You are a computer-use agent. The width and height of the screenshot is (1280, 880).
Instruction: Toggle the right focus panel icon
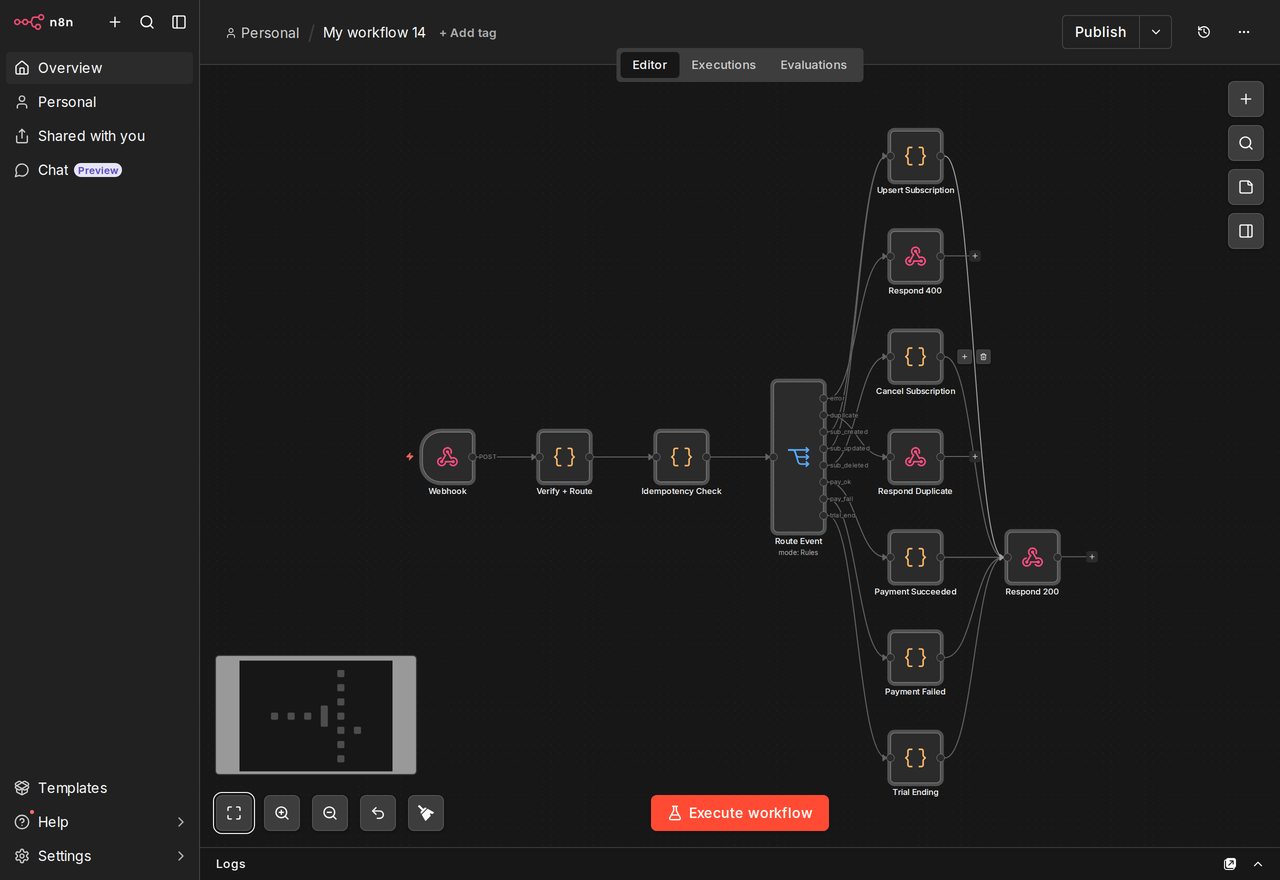1246,231
